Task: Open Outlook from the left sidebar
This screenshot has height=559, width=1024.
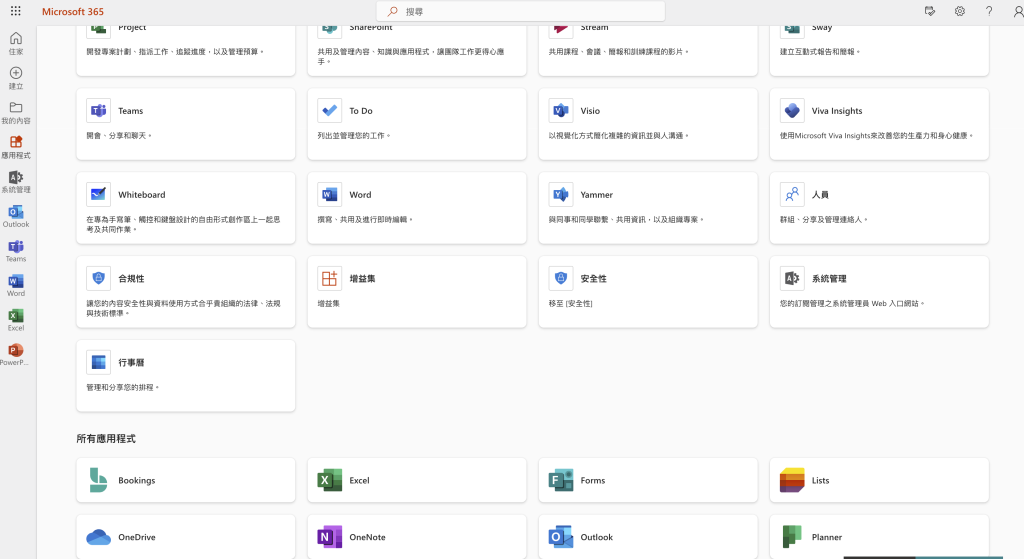Action: (x=16, y=216)
